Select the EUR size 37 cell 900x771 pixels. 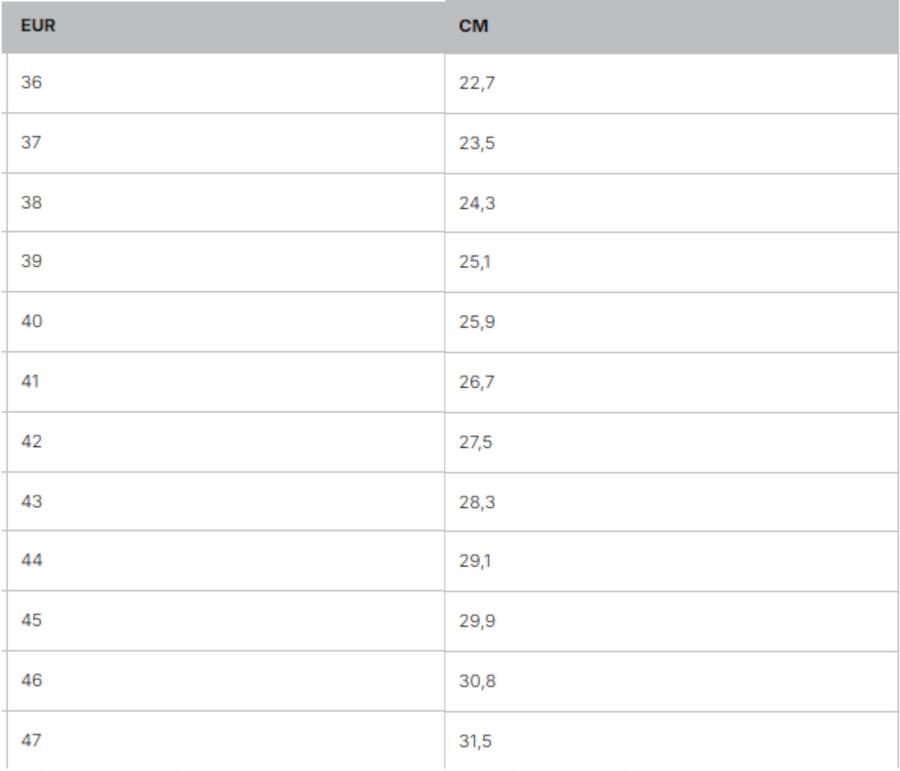32,142
